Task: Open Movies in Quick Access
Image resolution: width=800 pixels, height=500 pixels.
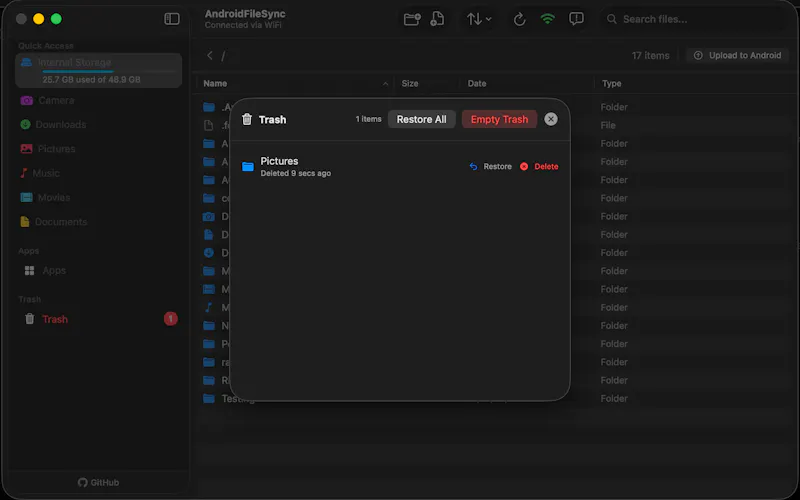Action: pos(98,197)
